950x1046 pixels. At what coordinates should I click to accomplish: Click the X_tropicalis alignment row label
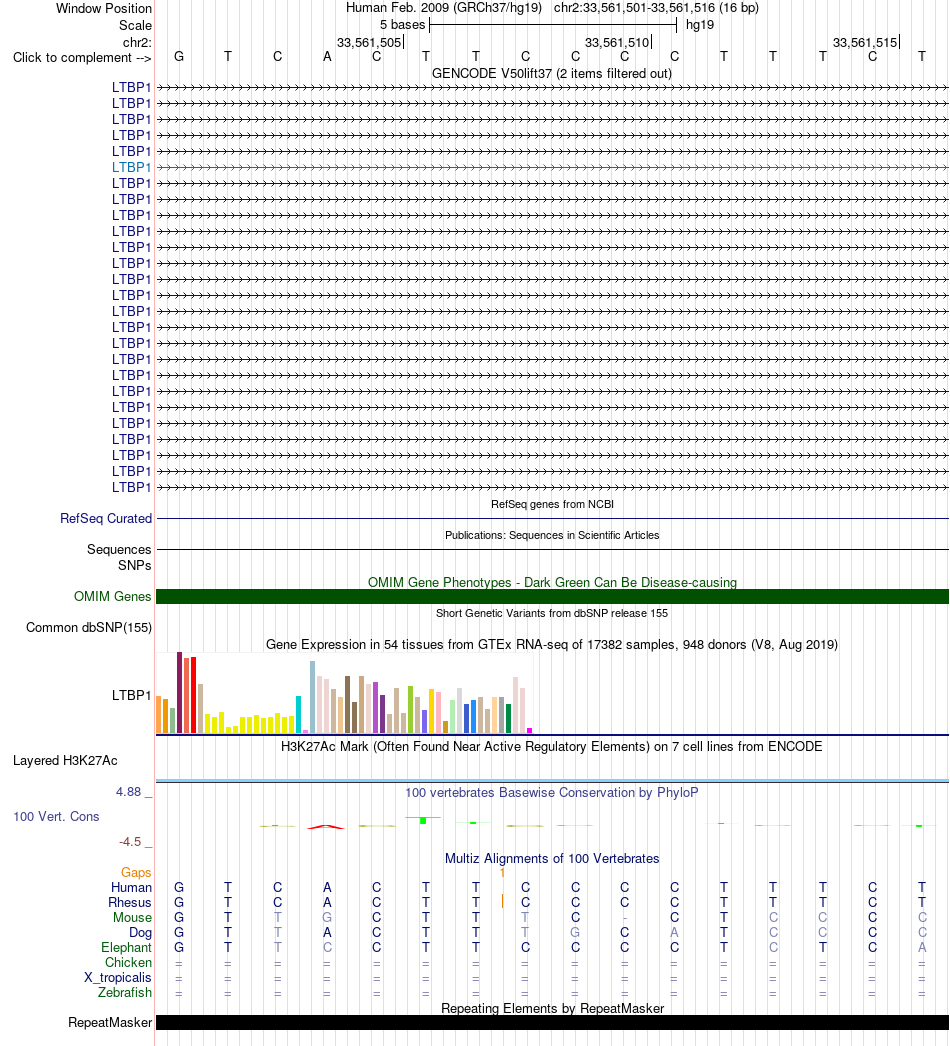(117, 977)
